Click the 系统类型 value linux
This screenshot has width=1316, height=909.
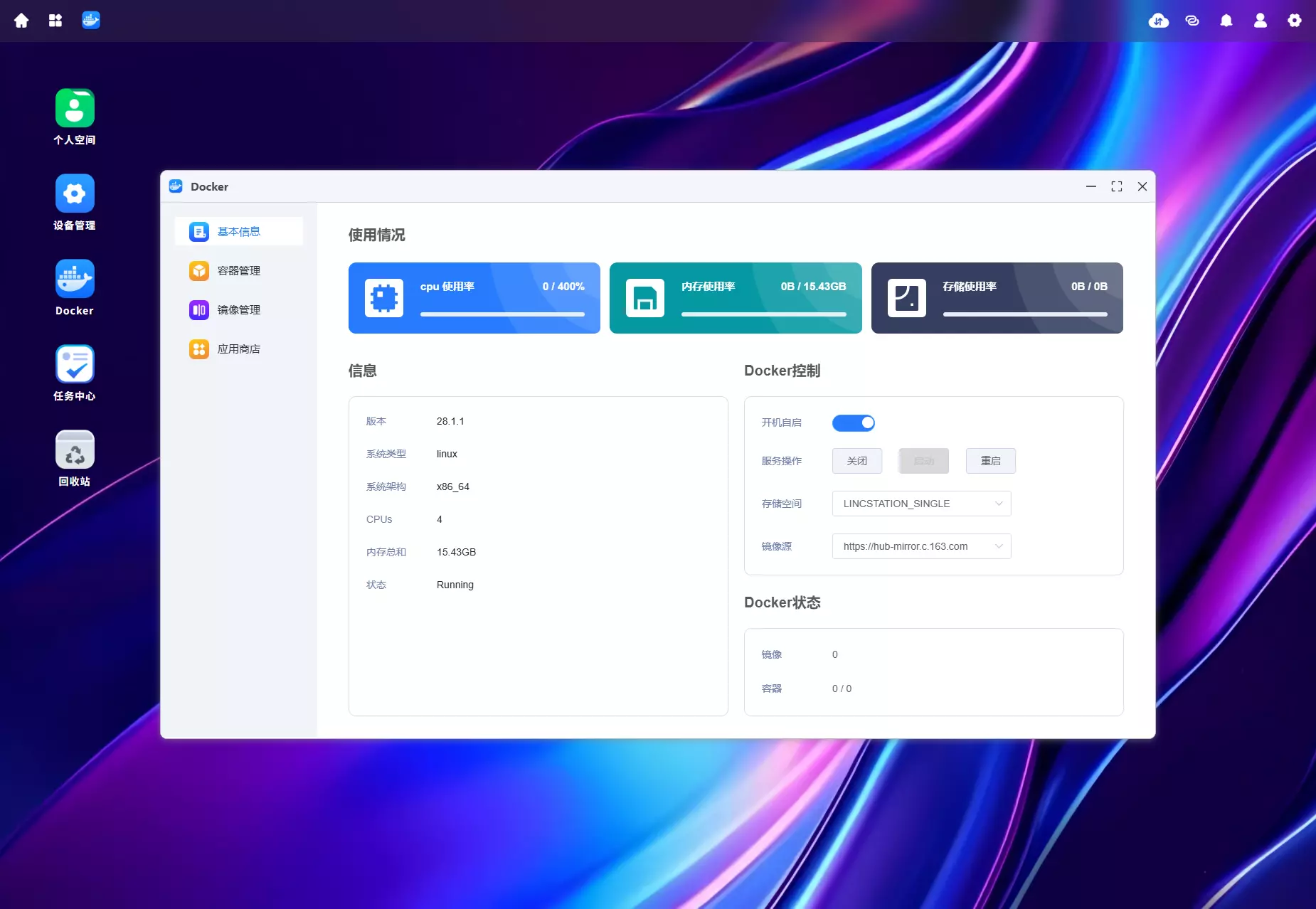(x=447, y=454)
